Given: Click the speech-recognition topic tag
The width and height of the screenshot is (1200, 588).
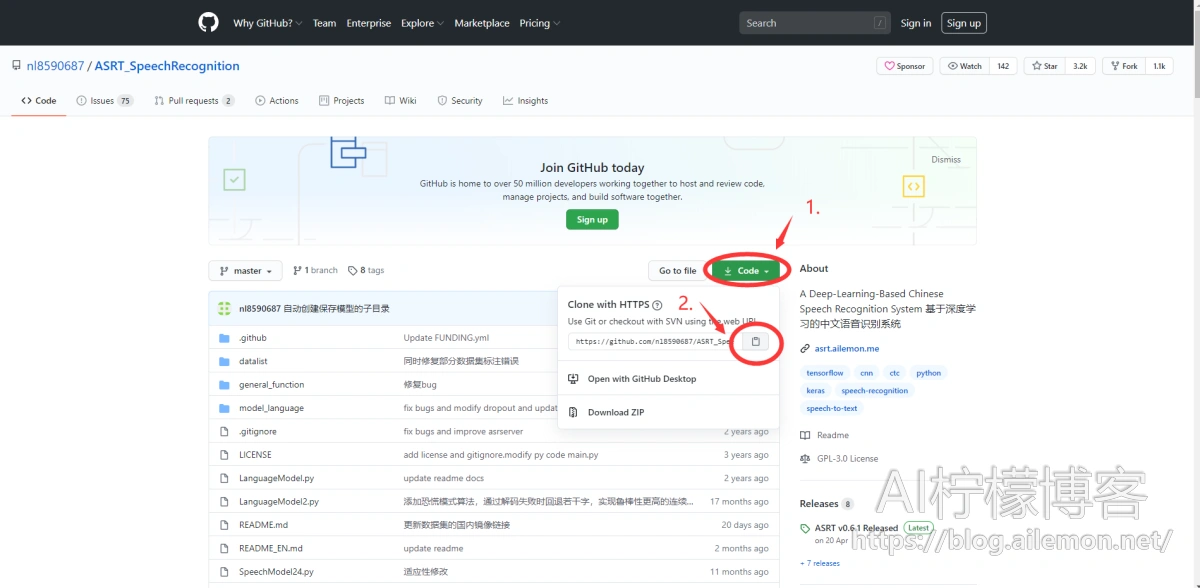Looking at the screenshot, I should point(875,391).
